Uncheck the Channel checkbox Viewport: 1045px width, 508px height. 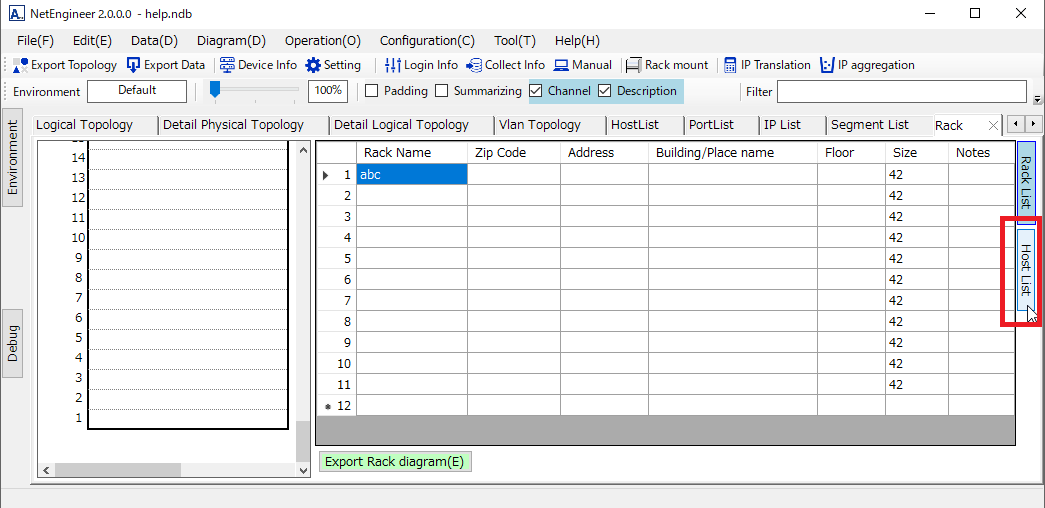536,91
